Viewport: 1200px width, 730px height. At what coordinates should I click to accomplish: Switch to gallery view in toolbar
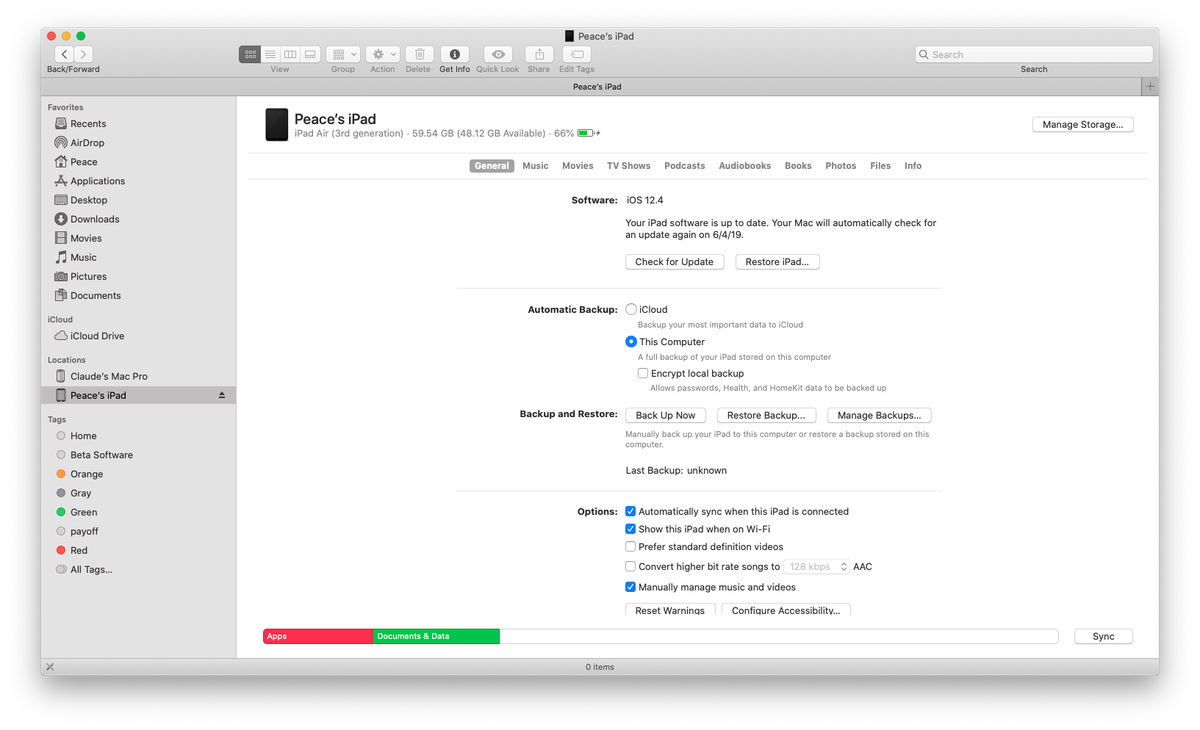310,54
